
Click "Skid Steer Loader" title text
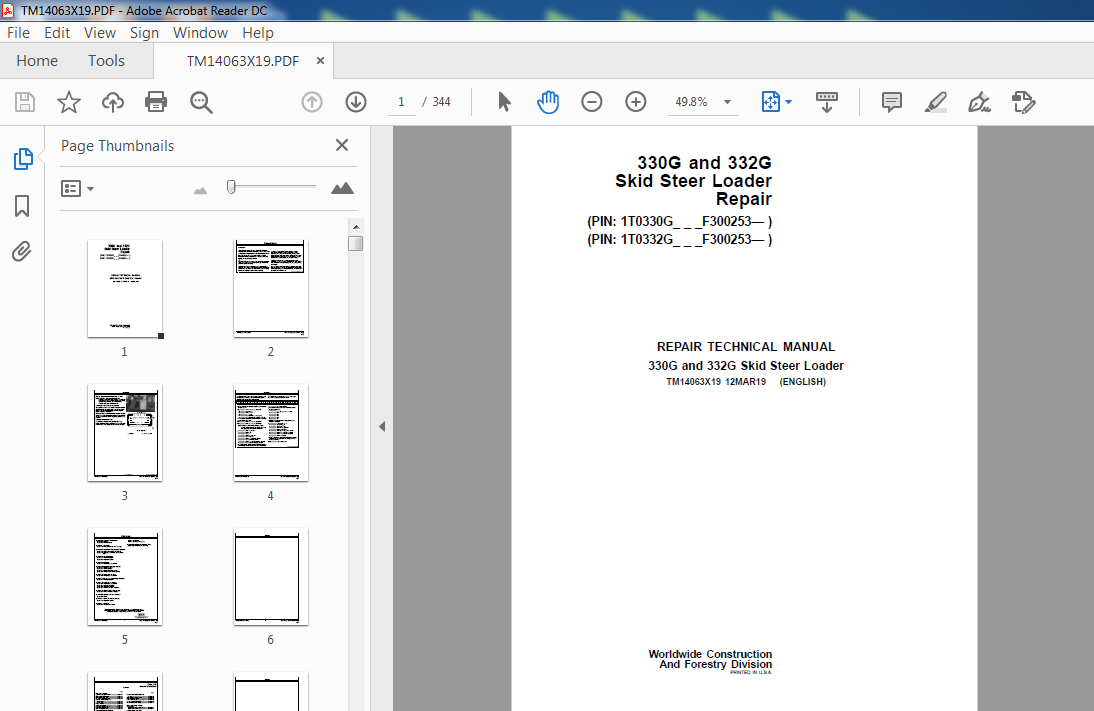coord(693,181)
